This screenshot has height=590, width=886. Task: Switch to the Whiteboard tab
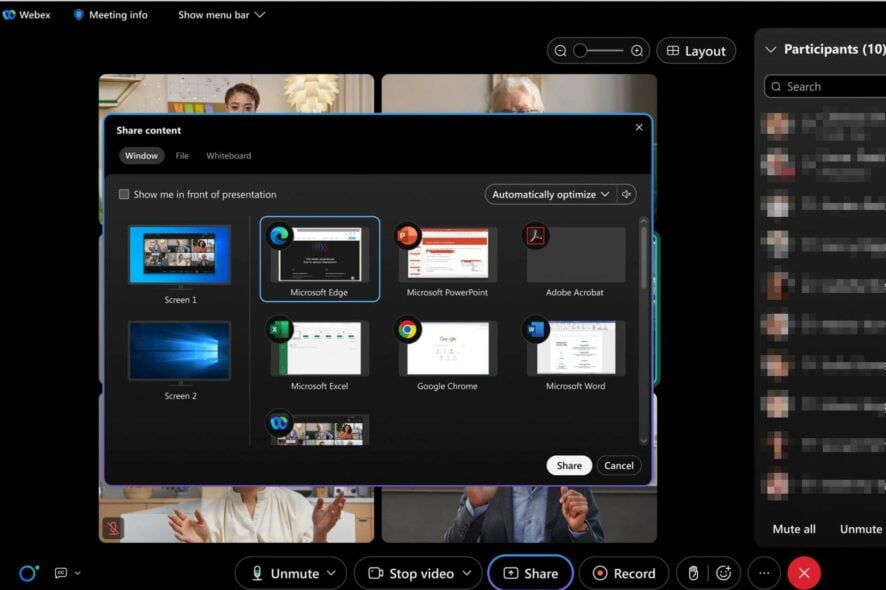[x=228, y=156]
